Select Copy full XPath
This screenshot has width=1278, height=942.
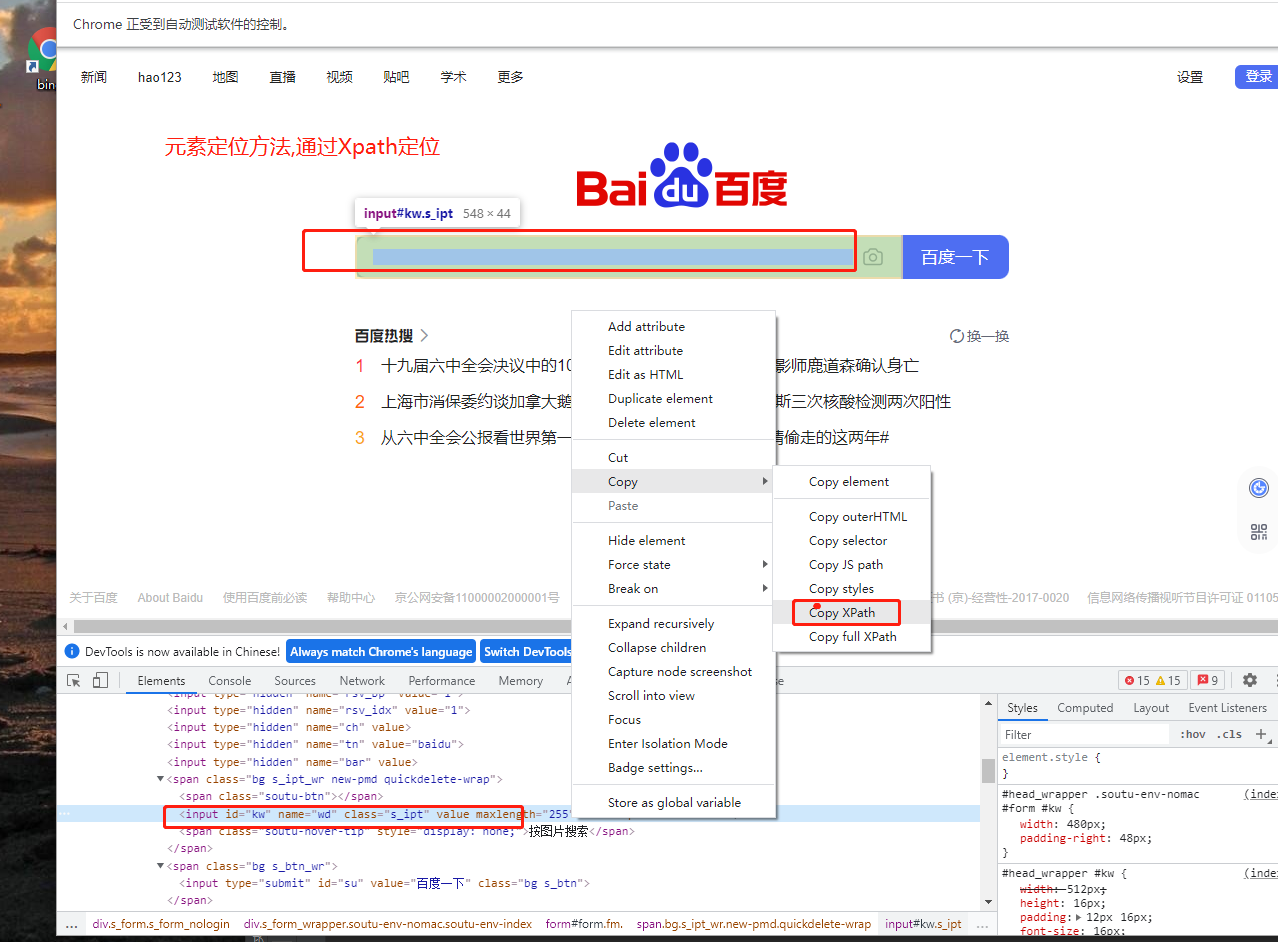[852, 637]
